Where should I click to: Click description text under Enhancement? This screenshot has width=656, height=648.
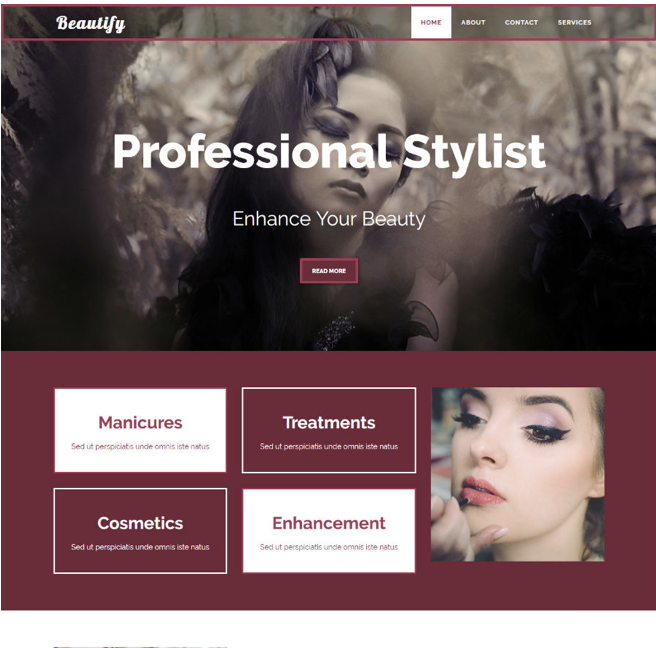[329, 547]
